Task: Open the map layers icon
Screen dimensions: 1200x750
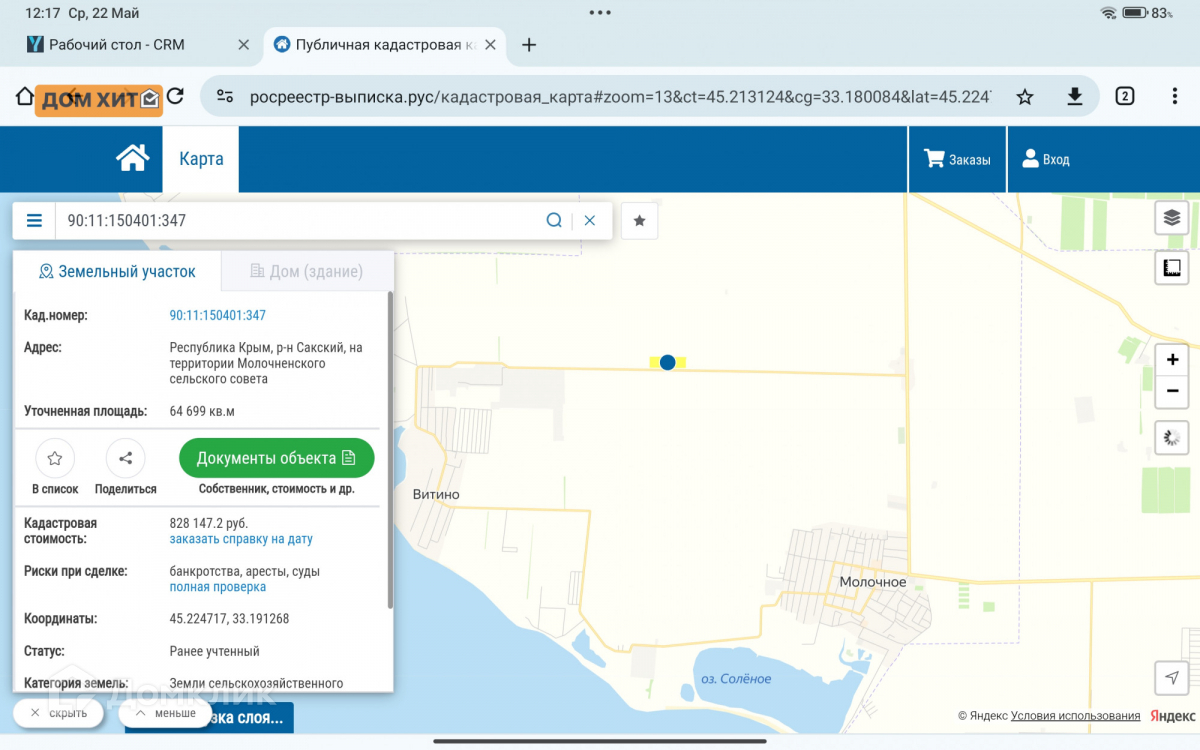Action: point(1172,217)
